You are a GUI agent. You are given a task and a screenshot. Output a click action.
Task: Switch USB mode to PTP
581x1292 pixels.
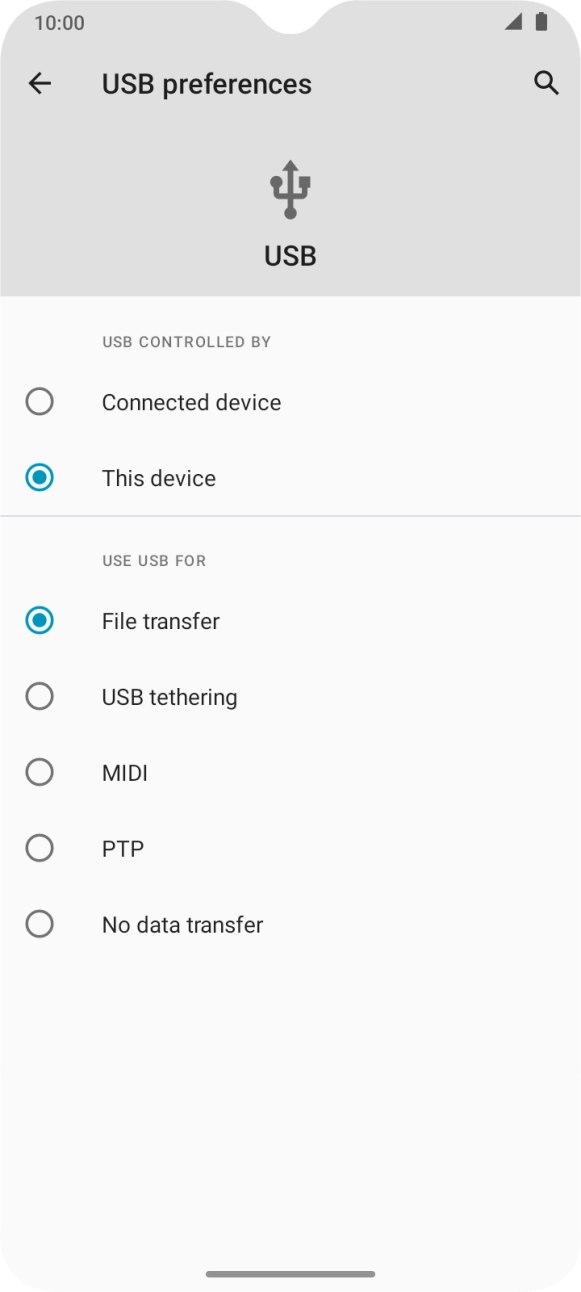[x=40, y=848]
